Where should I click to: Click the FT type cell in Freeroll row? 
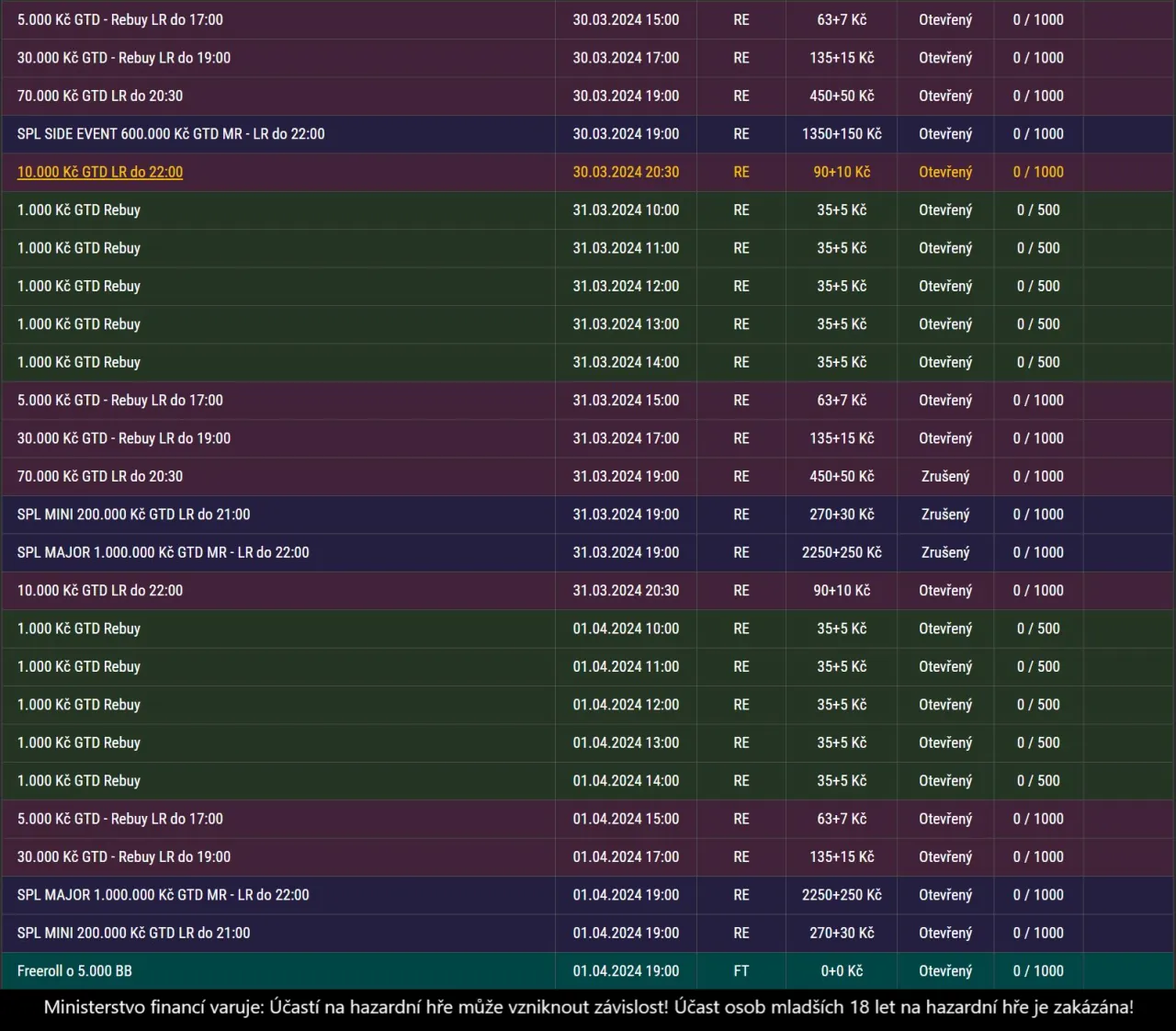coord(741,971)
